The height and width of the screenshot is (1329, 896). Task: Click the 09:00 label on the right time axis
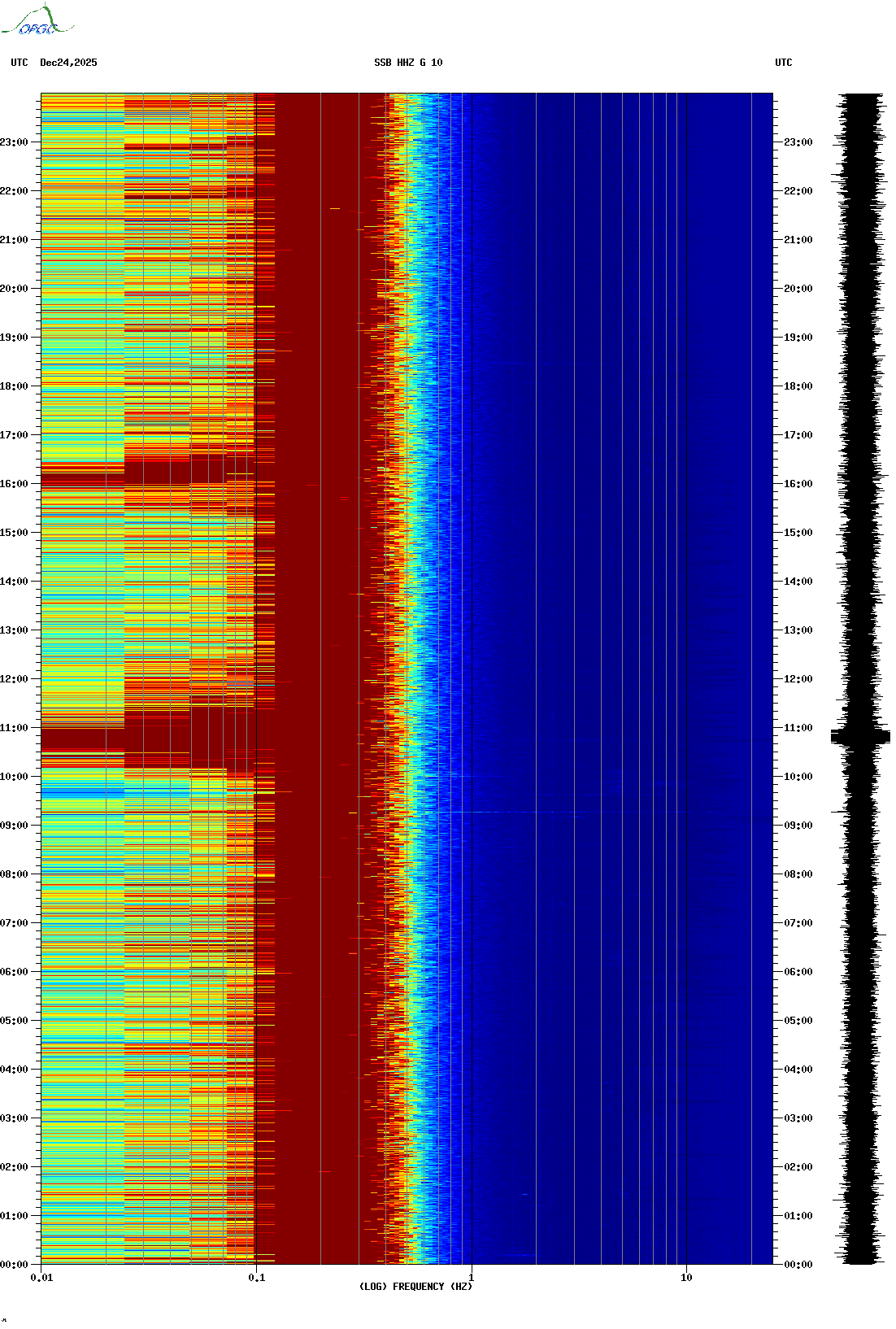798,826
